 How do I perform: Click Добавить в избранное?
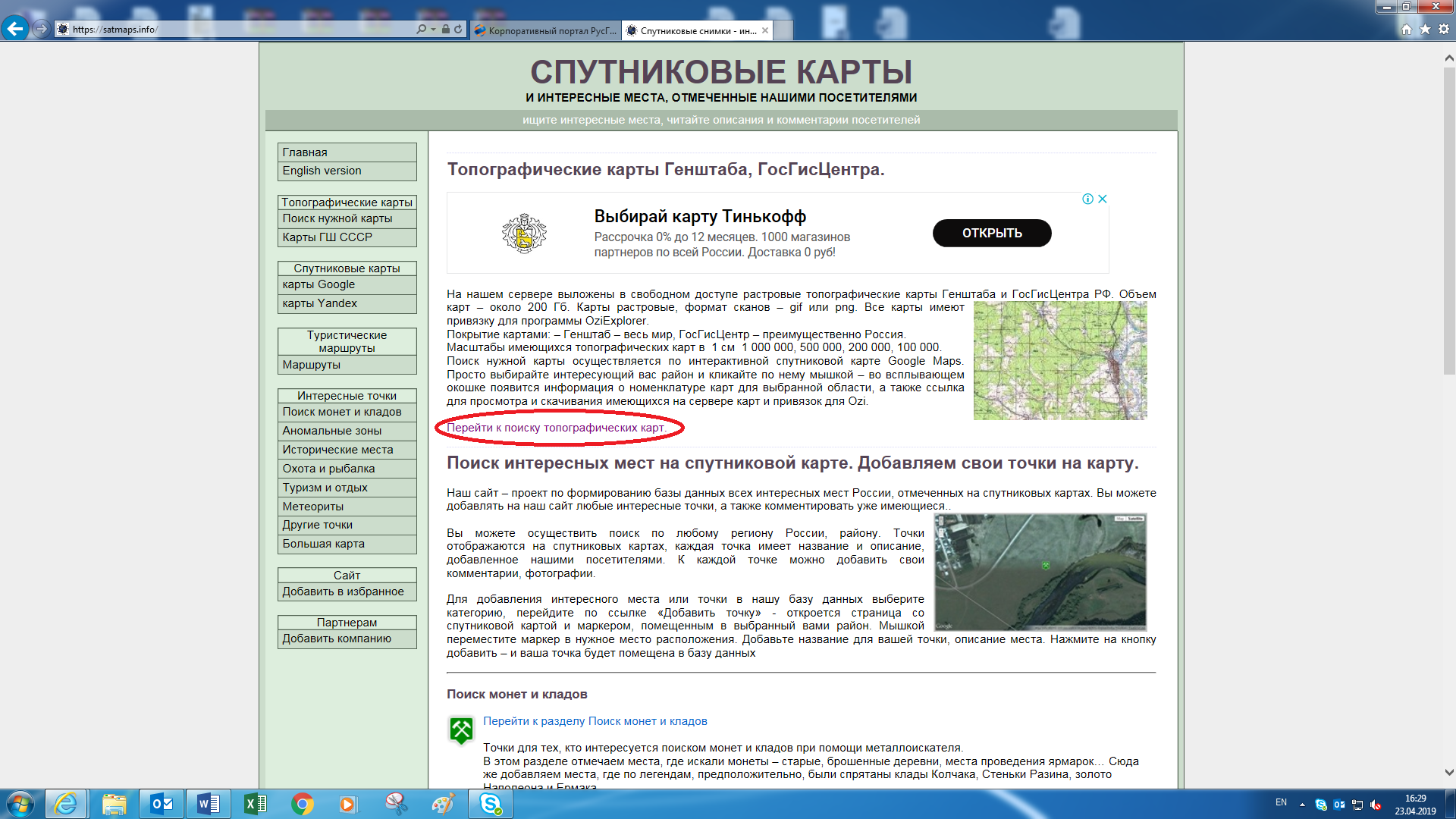[347, 591]
